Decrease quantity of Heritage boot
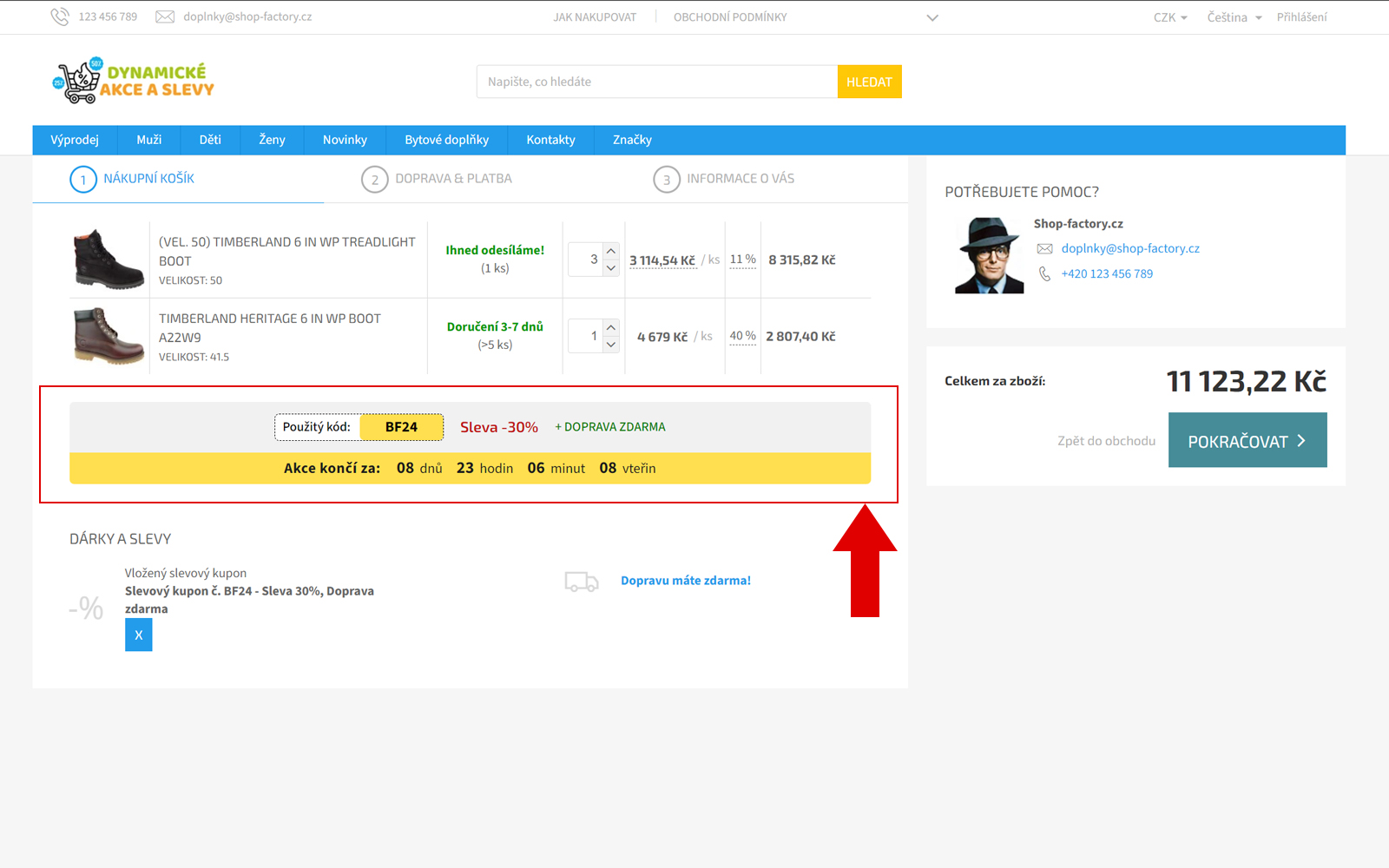 click(x=611, y=345)
